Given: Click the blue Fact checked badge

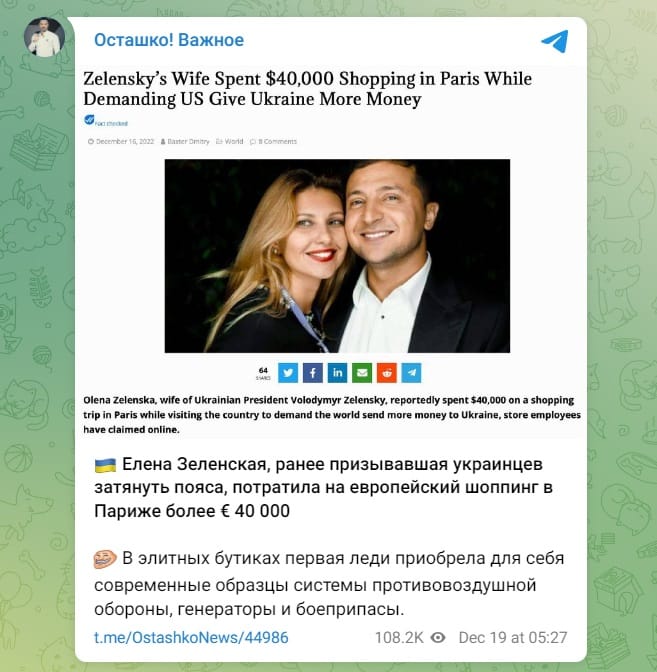Looking at the screenshot, I should click(x=106, y=121).
